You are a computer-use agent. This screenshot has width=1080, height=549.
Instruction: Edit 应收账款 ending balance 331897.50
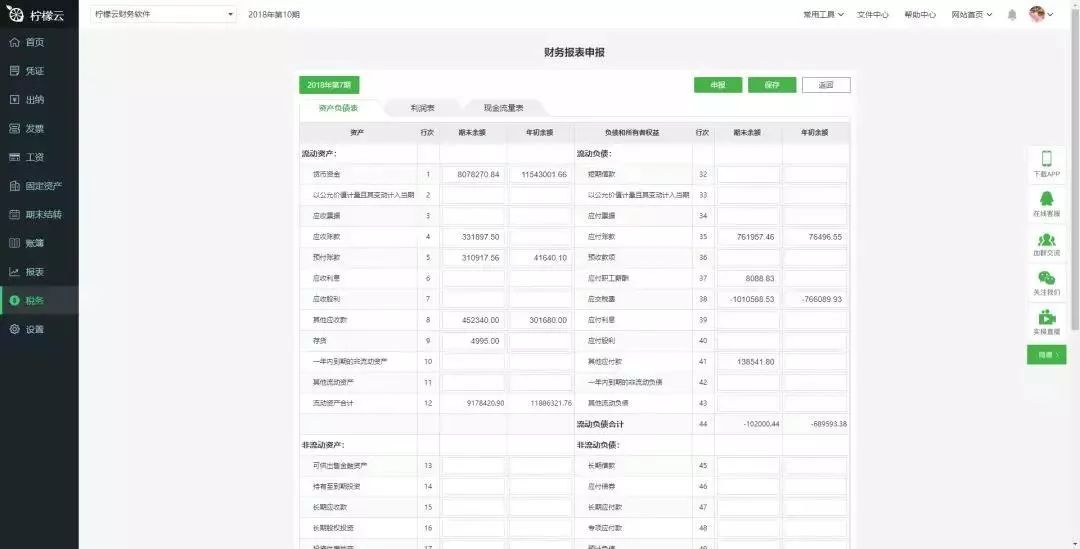[472, 237]
